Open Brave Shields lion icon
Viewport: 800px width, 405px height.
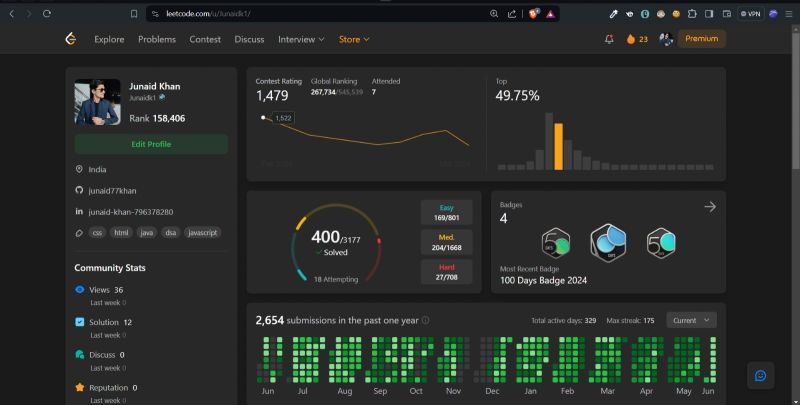(533, 14)
